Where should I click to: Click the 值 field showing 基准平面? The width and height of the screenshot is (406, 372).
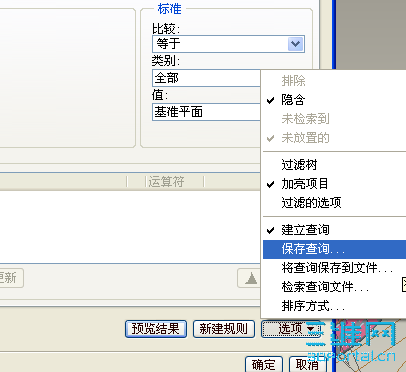coord(206,112)
